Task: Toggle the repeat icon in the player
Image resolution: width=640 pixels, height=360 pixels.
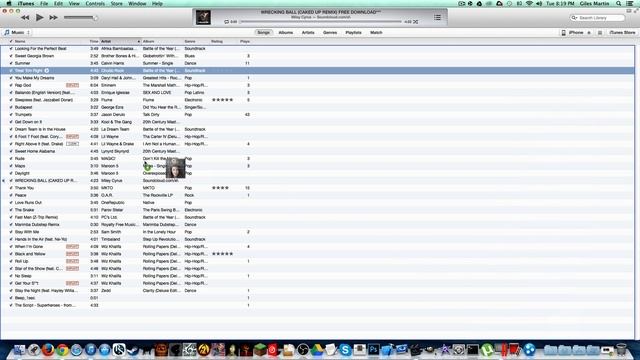Action: [227, 22]
